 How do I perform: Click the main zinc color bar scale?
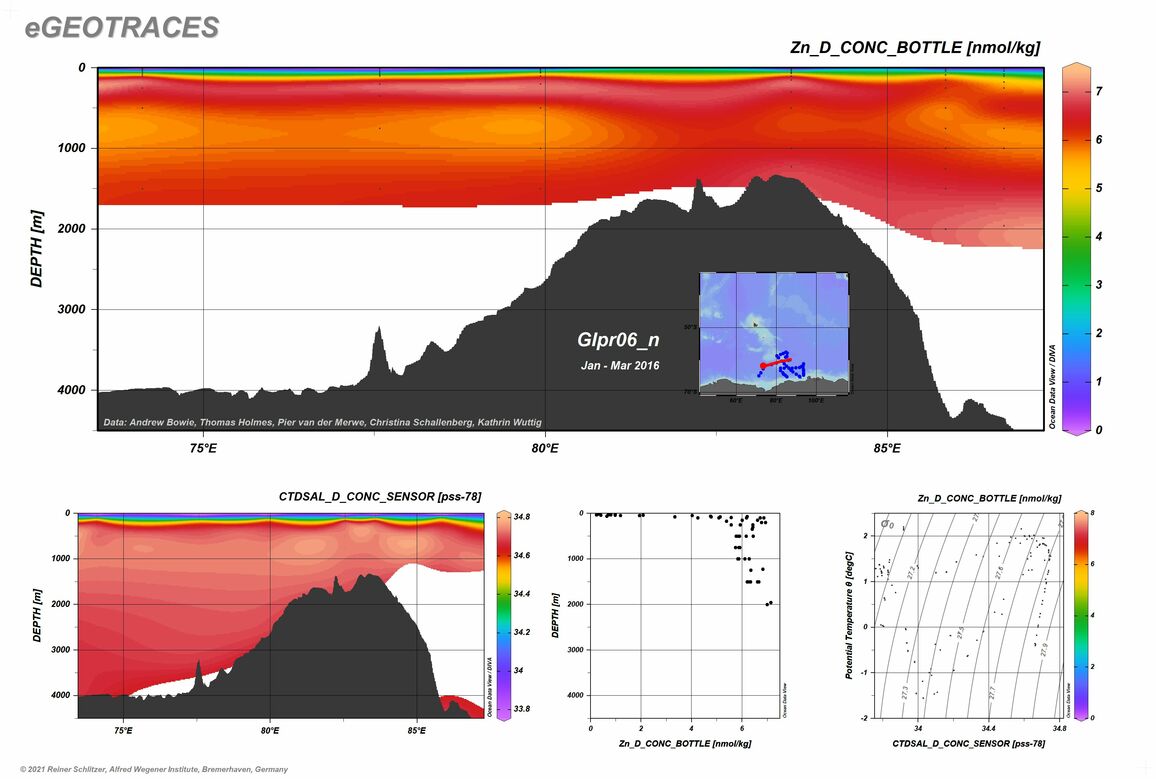pyautogui.click(x=1078, y=250)
